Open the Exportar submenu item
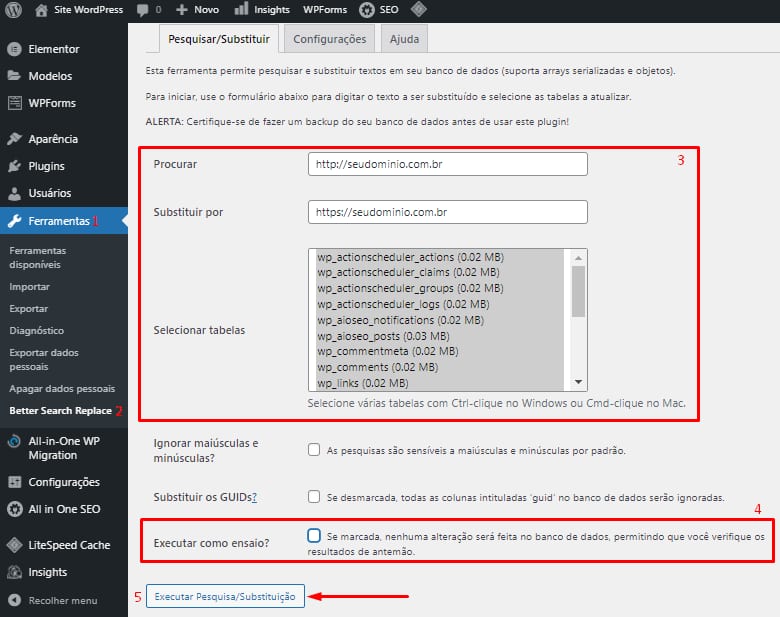The height and width of the screenshot is (617, 780). click(28, 308)
